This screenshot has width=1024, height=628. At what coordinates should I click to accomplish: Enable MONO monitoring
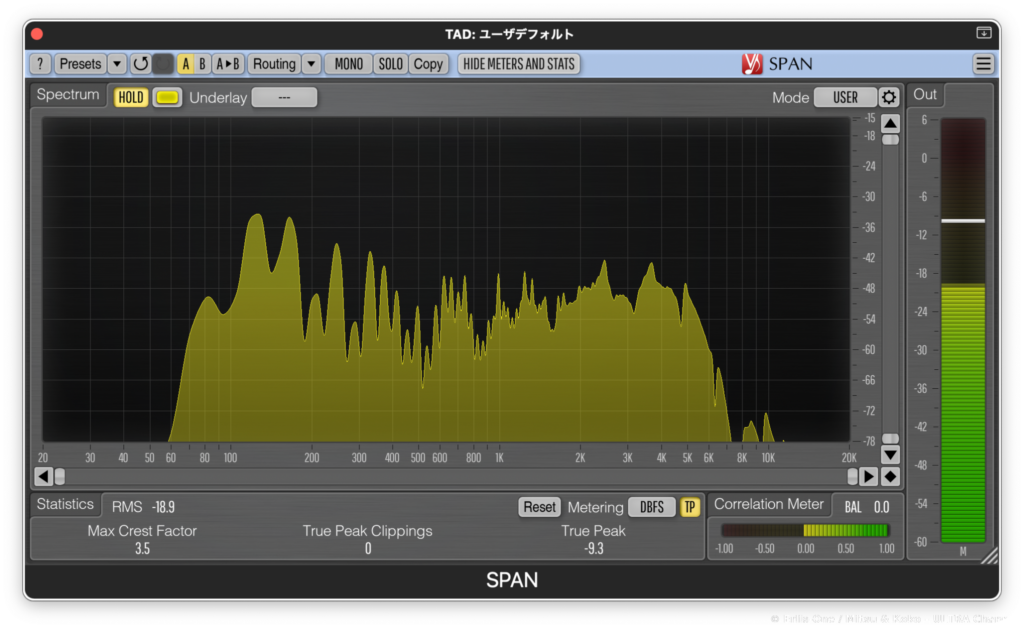pyautogui.click(x=349, y=64)
